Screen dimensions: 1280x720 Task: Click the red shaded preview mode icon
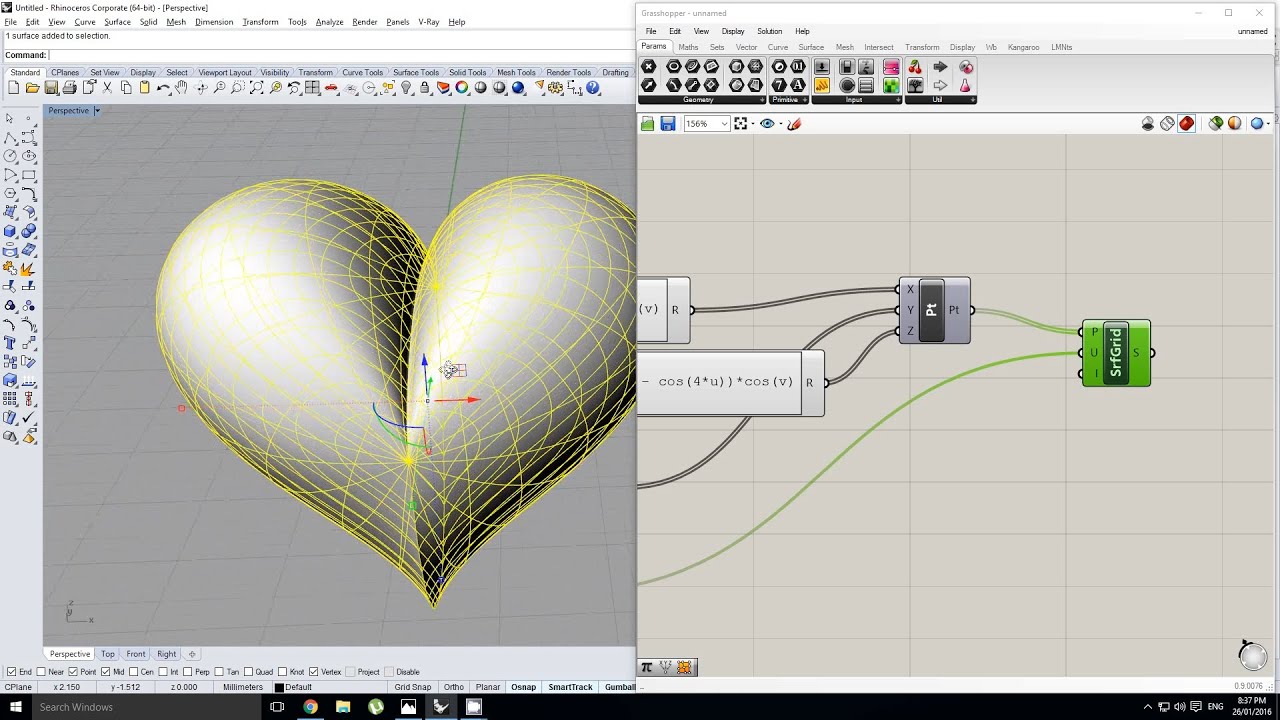[x=1186, y=124]
